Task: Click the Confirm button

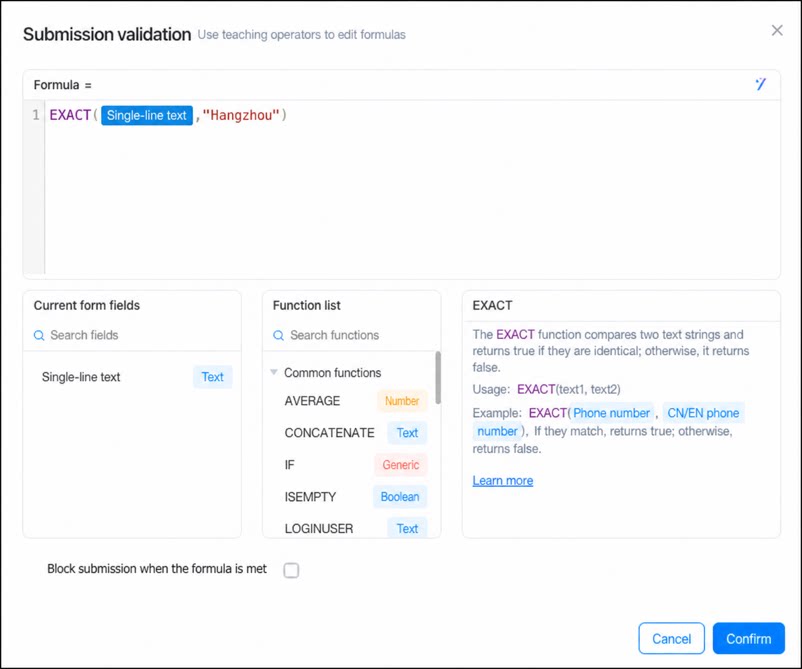Action: pyautogui.click(x=748, y=638)
